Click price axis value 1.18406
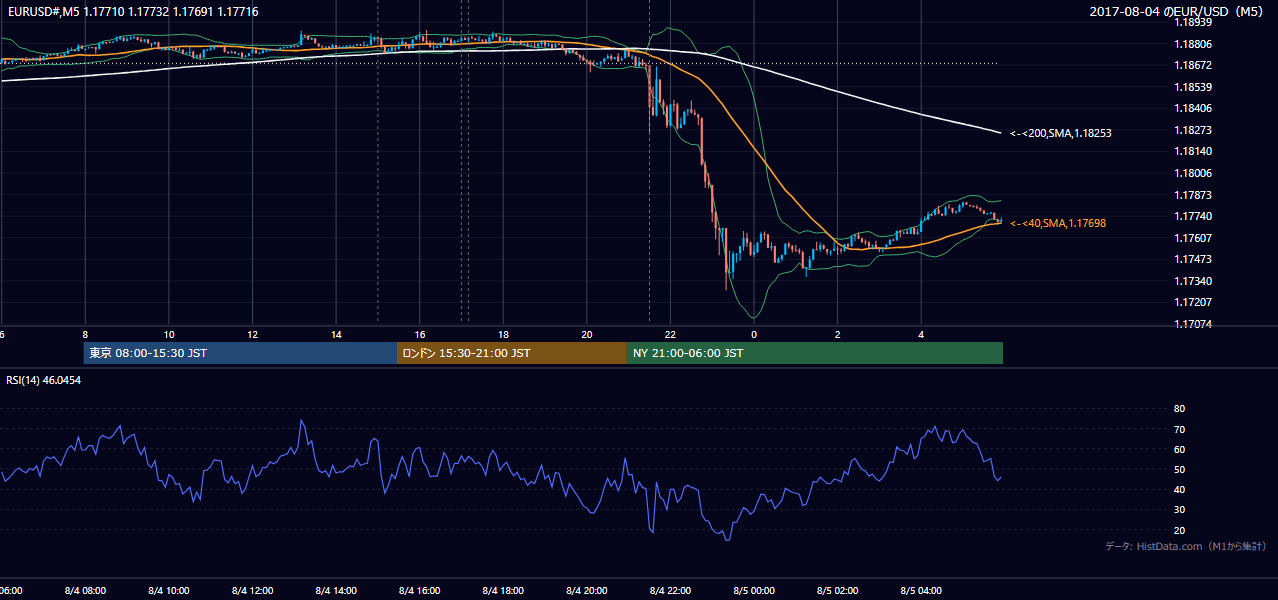This screenshot has width=1278, height=600. pos(1193,108)
